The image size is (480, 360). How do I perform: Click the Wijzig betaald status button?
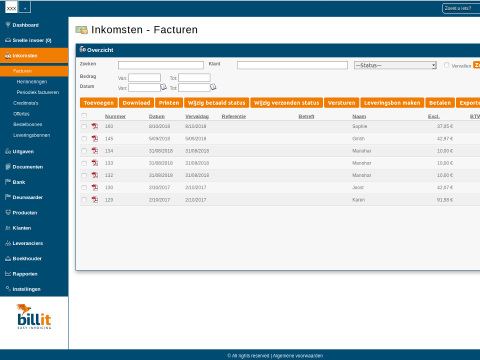pos(217,103)
